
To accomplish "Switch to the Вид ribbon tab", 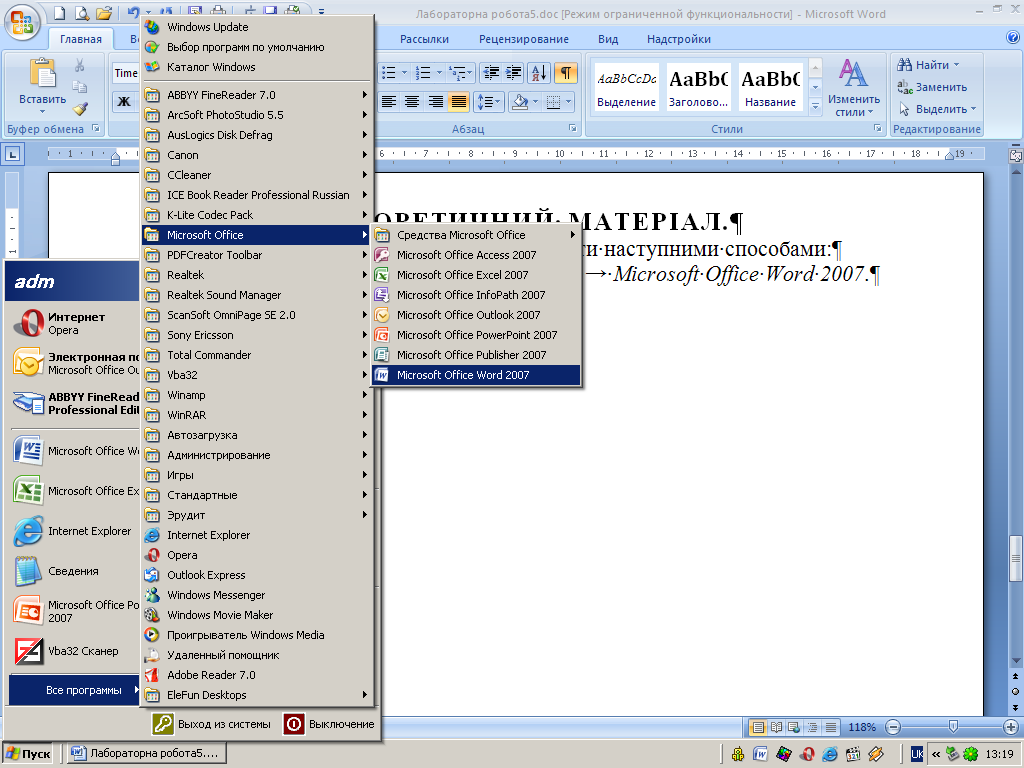I will coord(608,39).
